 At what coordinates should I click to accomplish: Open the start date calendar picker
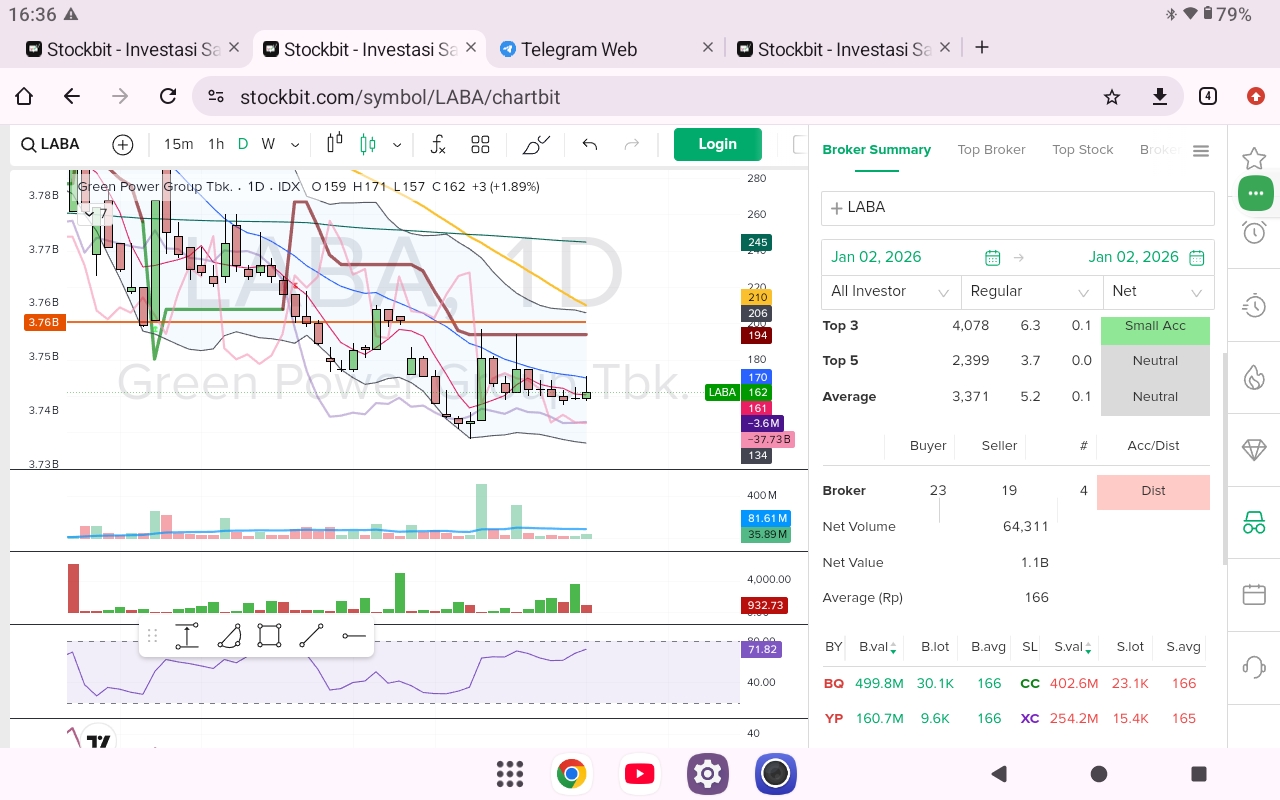[992, 258]
